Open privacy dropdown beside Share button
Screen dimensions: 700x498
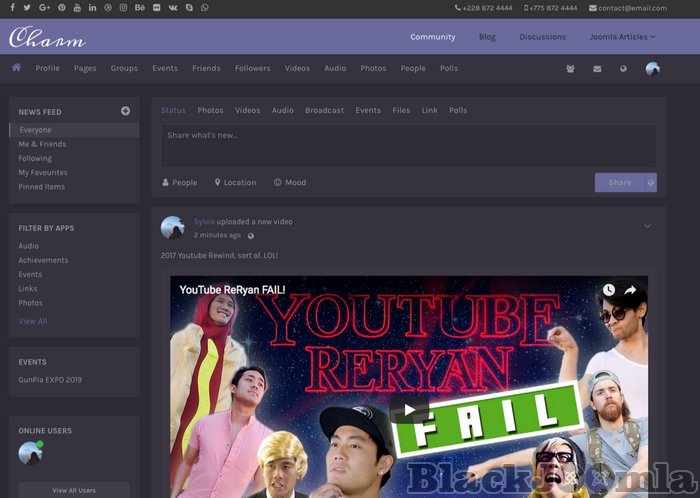pos(651,183)
